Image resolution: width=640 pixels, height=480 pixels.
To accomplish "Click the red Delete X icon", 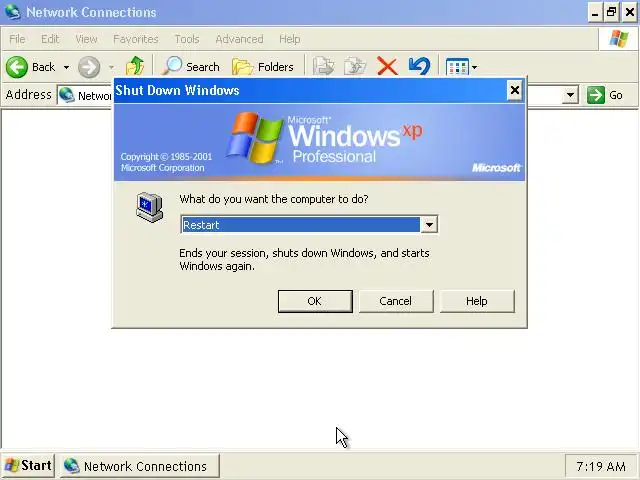I will coord(387,66).
